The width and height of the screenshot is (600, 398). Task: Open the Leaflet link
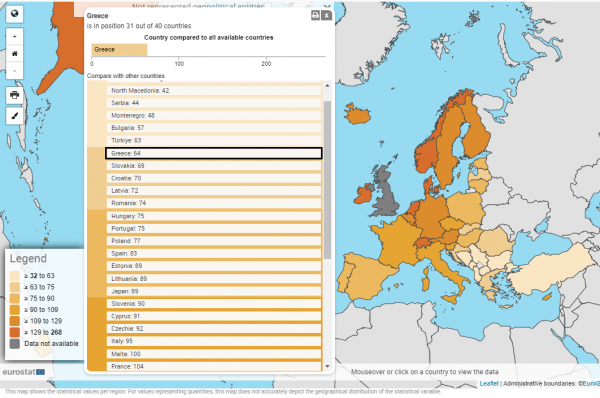coord(489,383)
